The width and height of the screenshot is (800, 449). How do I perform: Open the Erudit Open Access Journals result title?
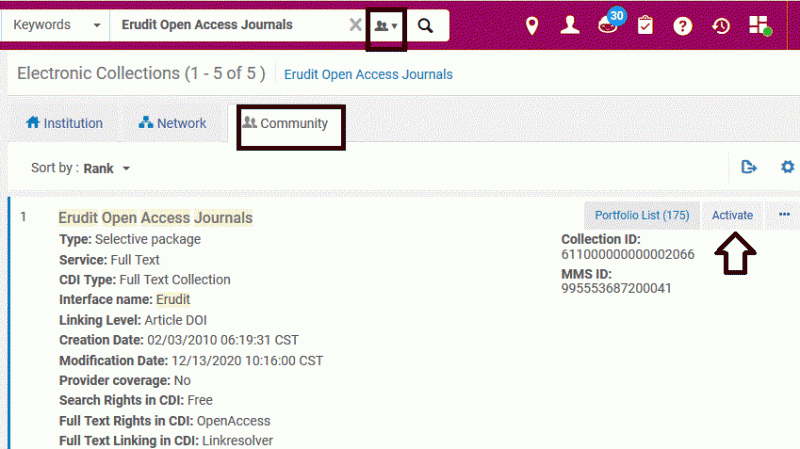pos(156,218)
